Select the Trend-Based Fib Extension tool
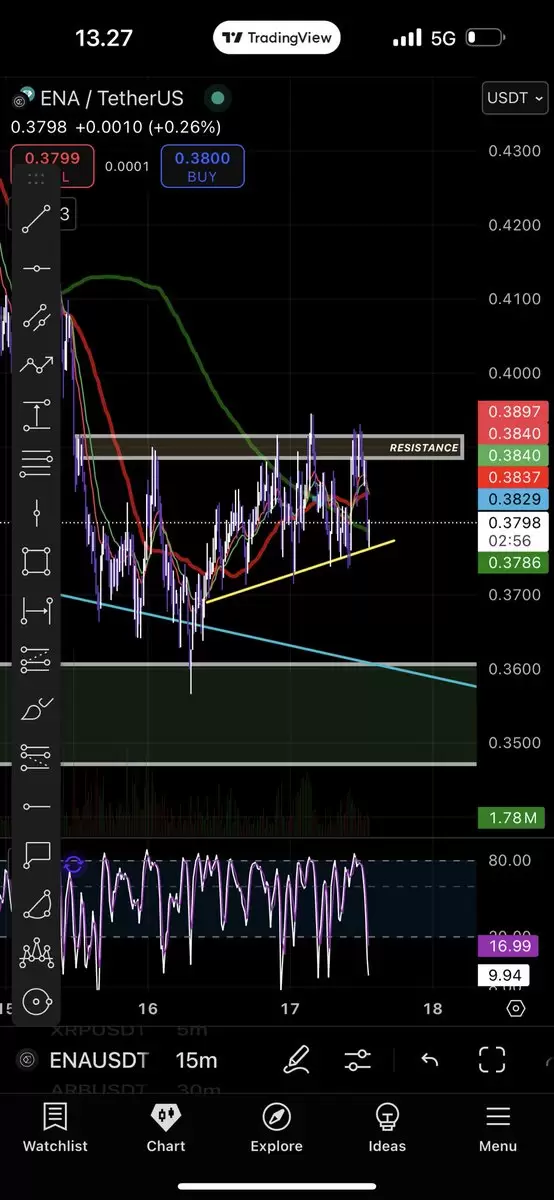This screenshot has width=554, height=1200. coord(37,658)
